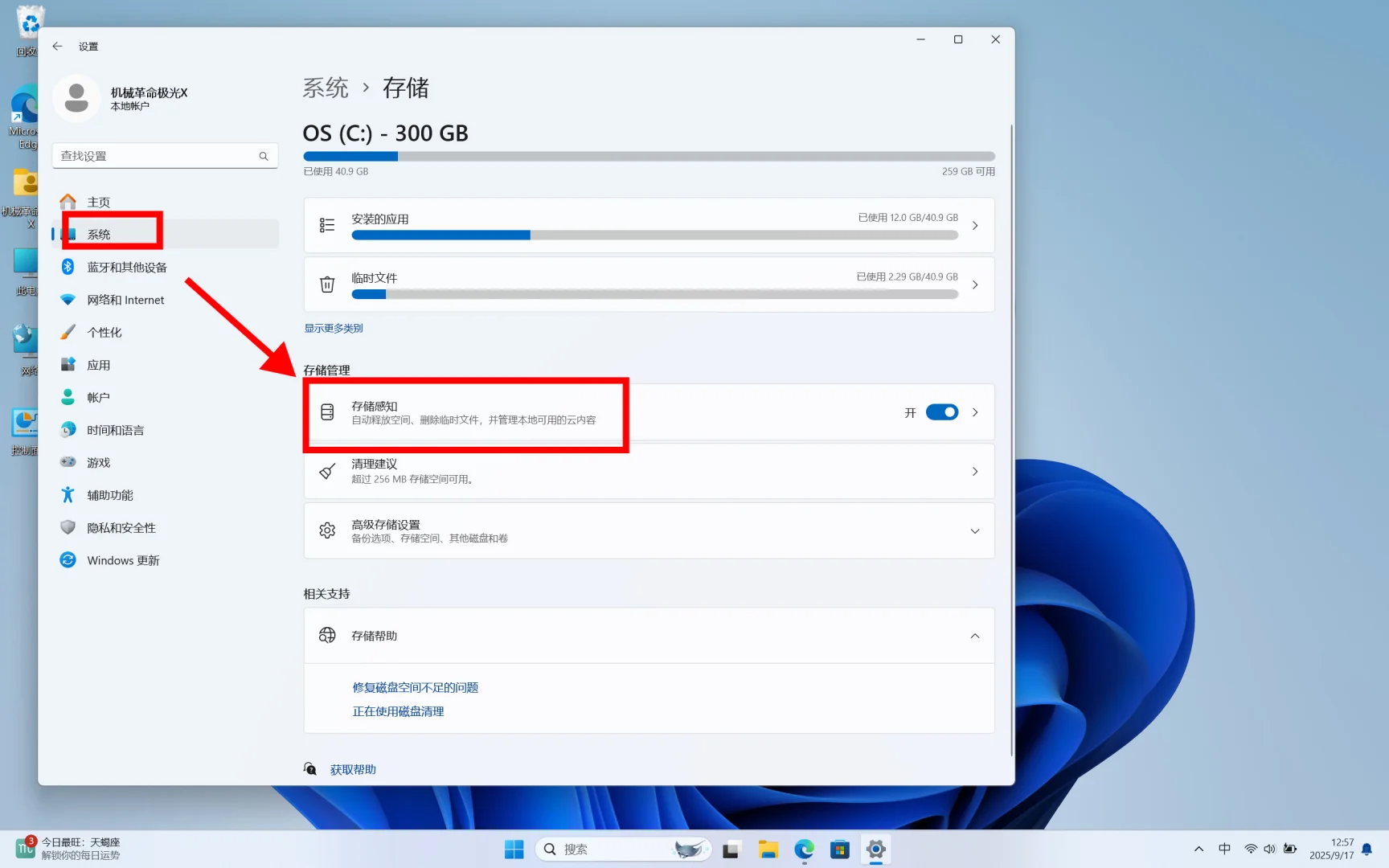The width and height of the screenshot is (1389, 868).
Task: Select 个性化 in the sidebar
Action: 105,331
